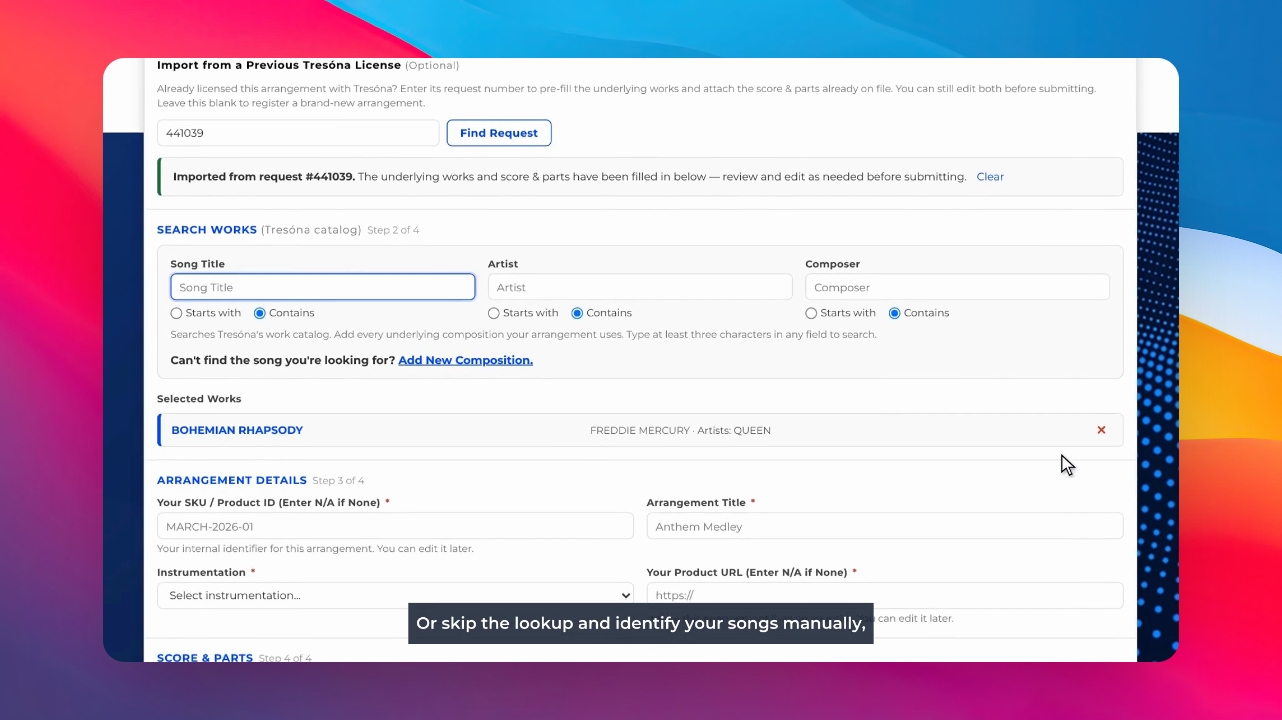Image resolution: width=1282 pixels, height=720 pixels.
Task: Click the Arrangement Title field
Action: pyautogui.click(x=885, y=526)
